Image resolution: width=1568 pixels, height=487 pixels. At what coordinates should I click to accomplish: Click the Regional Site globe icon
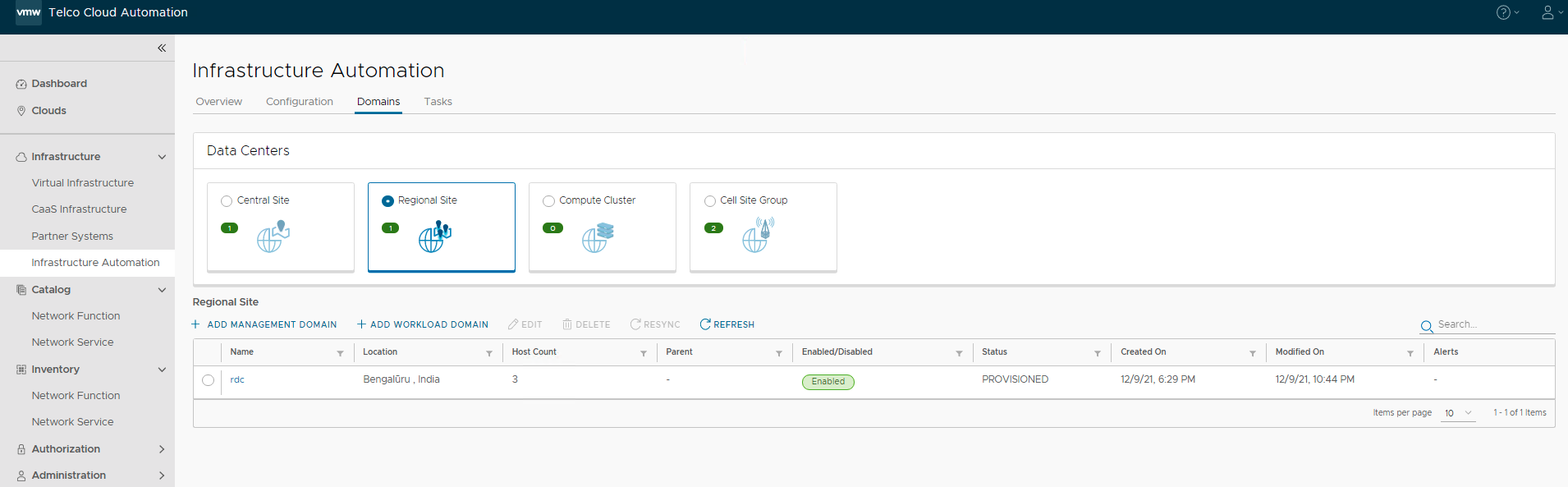(435, 237)
